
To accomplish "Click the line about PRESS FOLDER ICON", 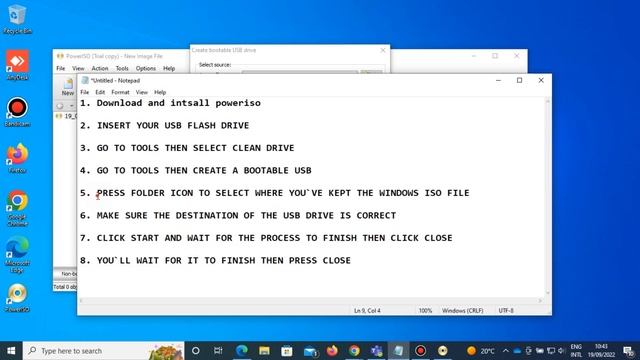I will click(275, 193).
